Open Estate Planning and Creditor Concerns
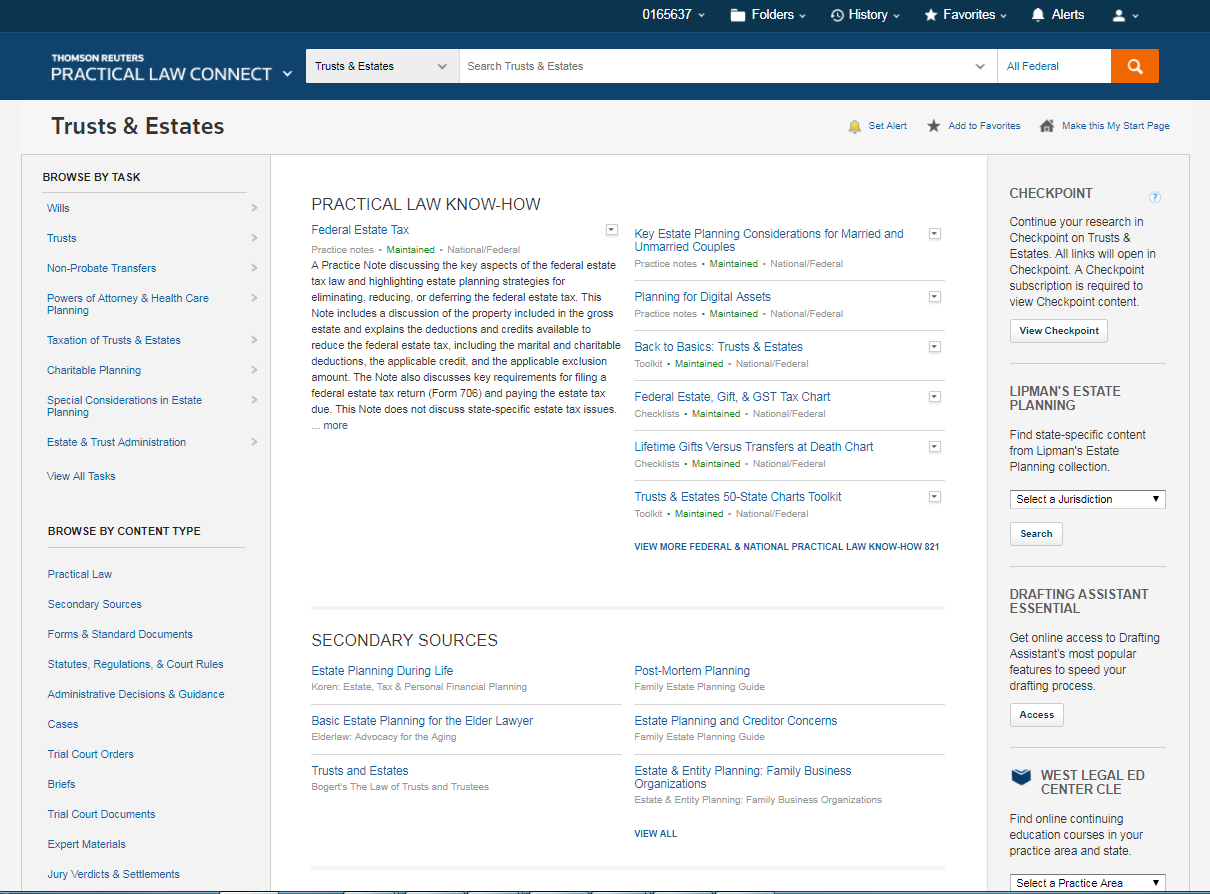 736,721
